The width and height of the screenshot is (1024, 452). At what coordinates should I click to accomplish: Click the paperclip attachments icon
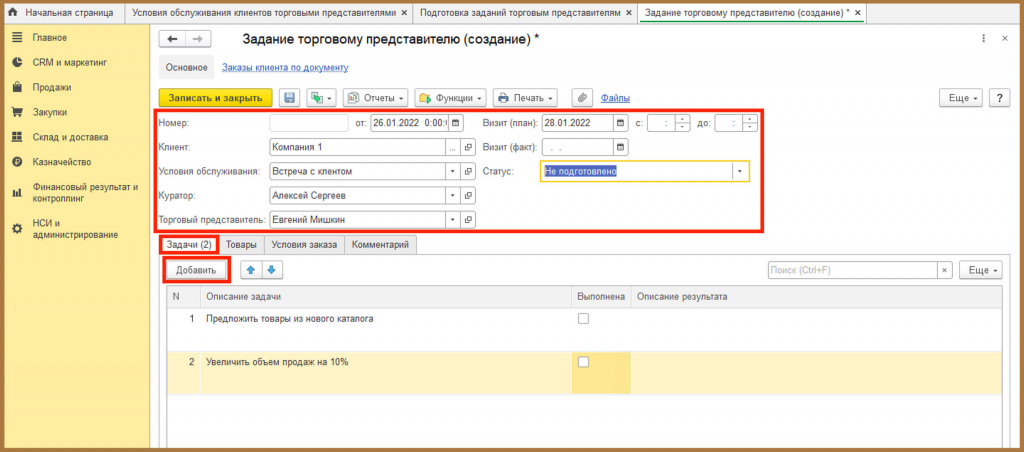point(581,98)
